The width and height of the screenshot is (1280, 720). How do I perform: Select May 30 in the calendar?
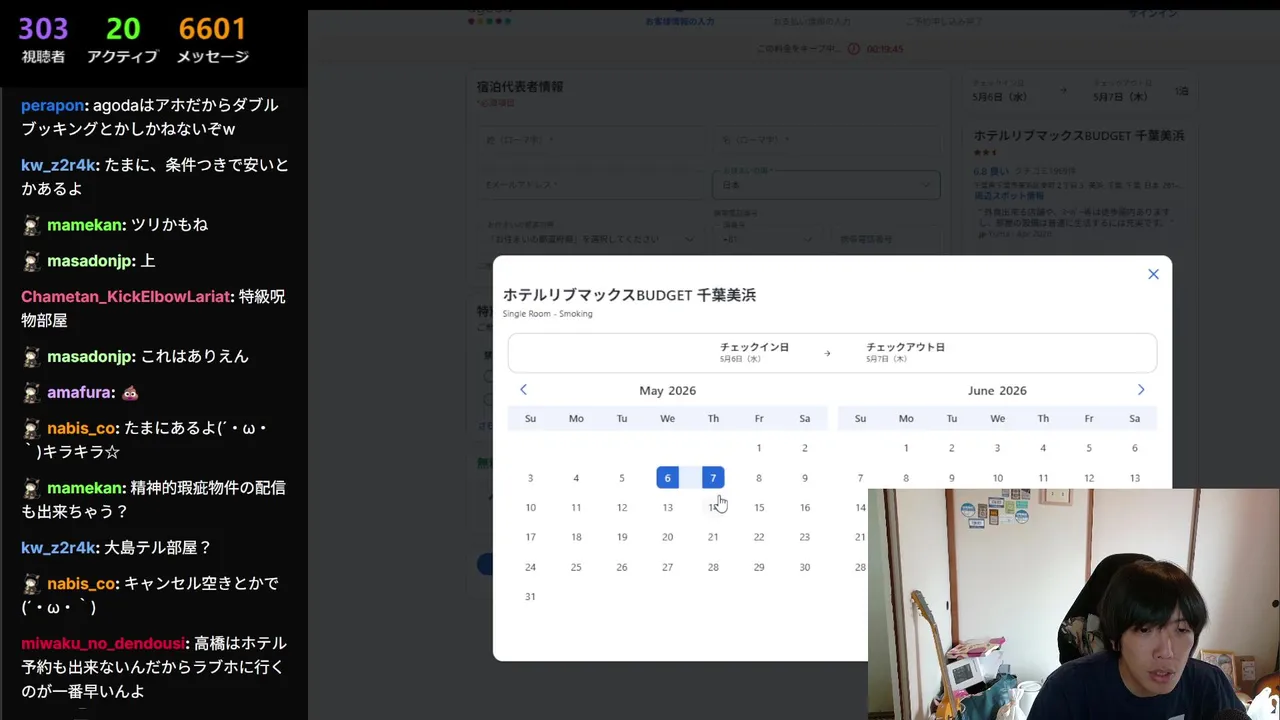coord(805,567)
